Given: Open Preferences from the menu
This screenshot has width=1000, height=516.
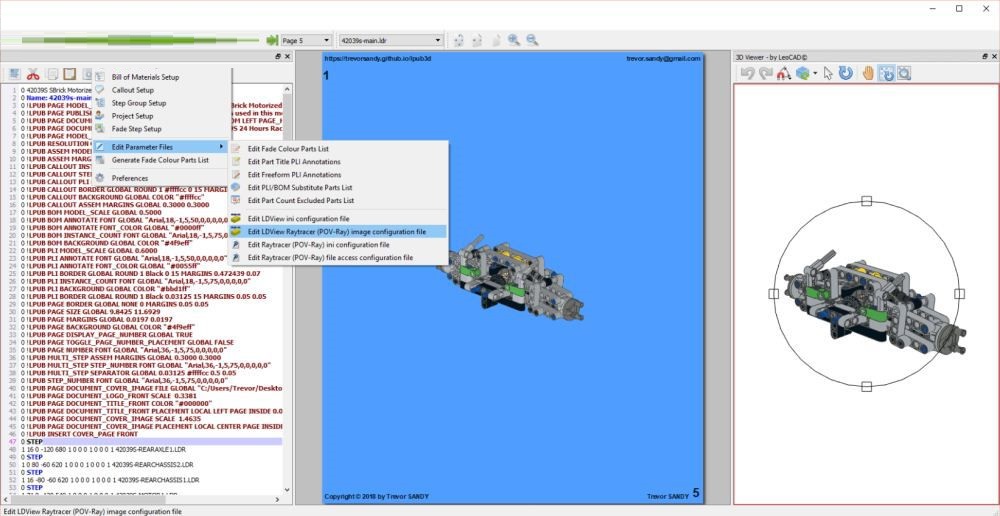Looking at the screenshot, I should point(129,178).
